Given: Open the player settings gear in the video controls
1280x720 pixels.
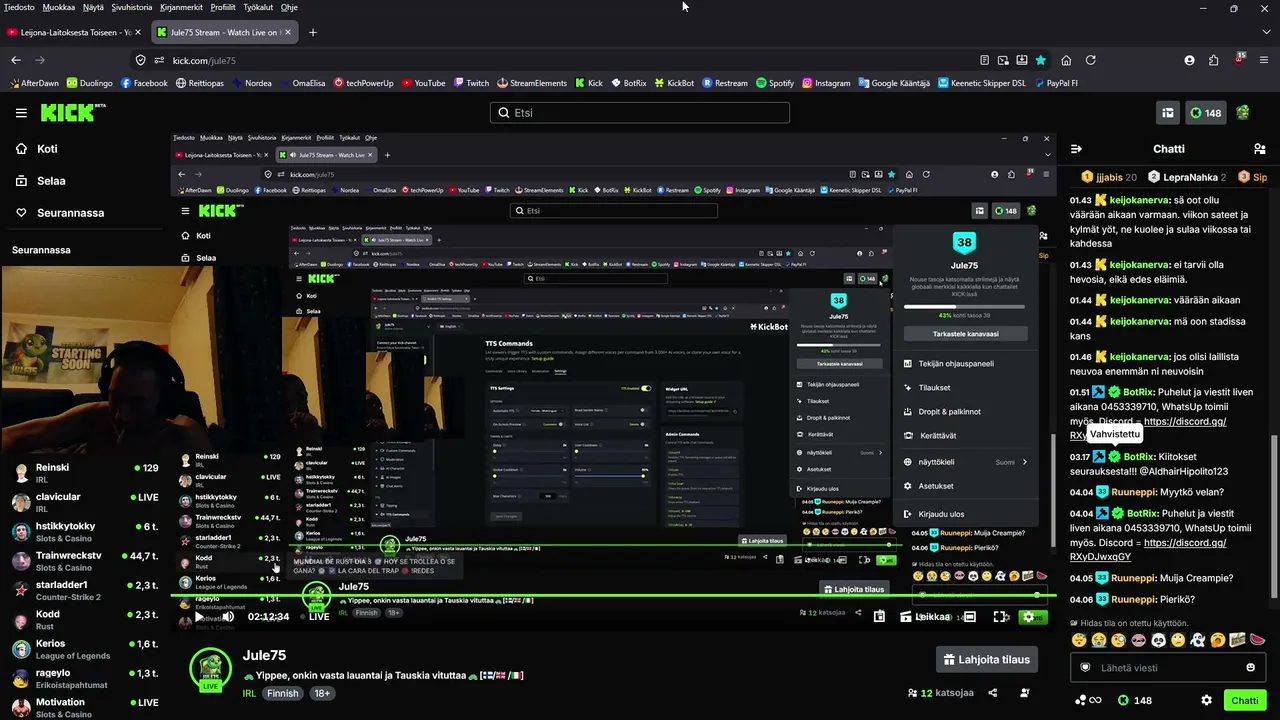Looking at the screenshot, I should tap(1029, 616).
